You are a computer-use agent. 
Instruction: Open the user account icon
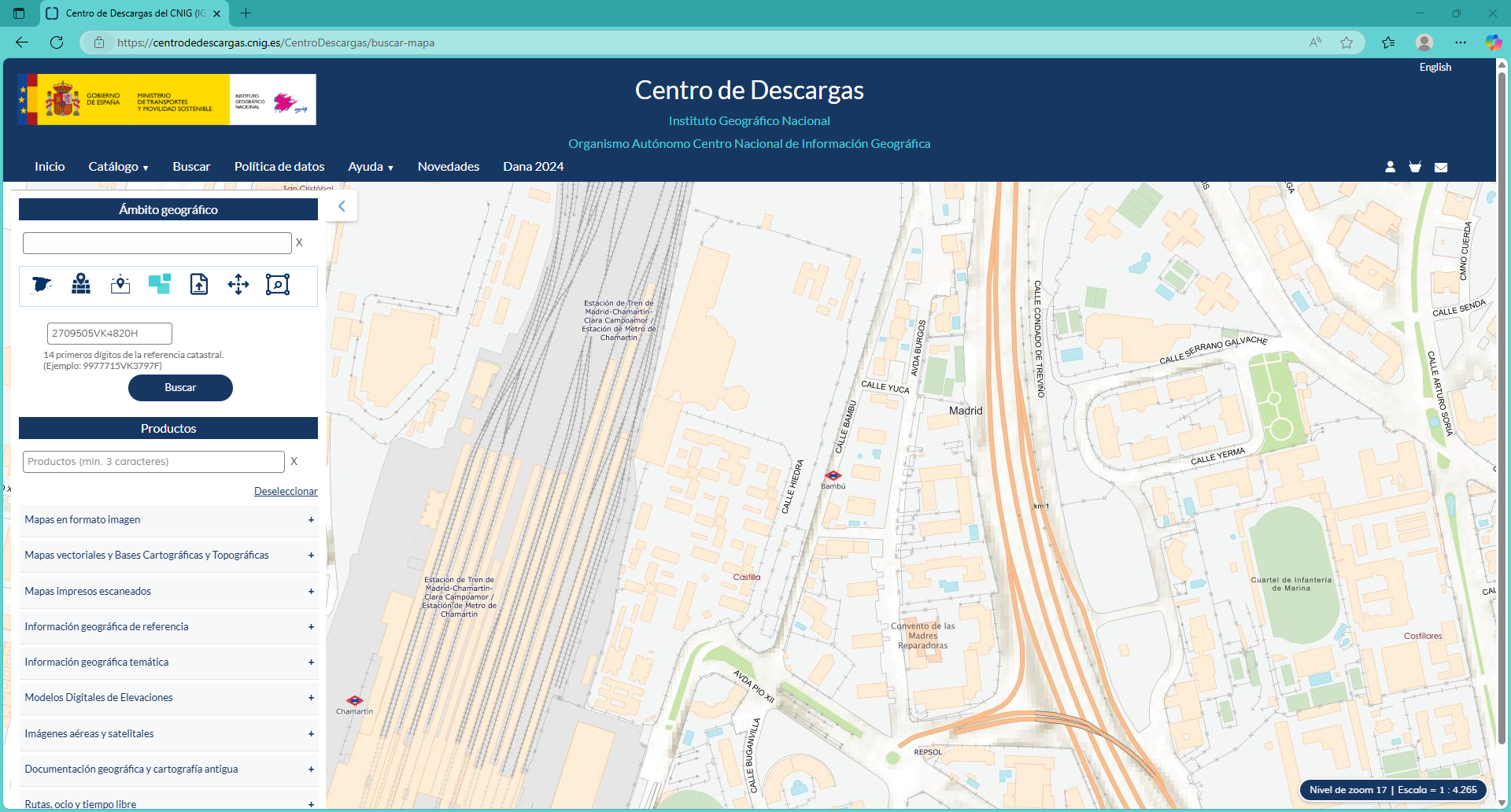pyautogui.click(x=1390, y=167)
